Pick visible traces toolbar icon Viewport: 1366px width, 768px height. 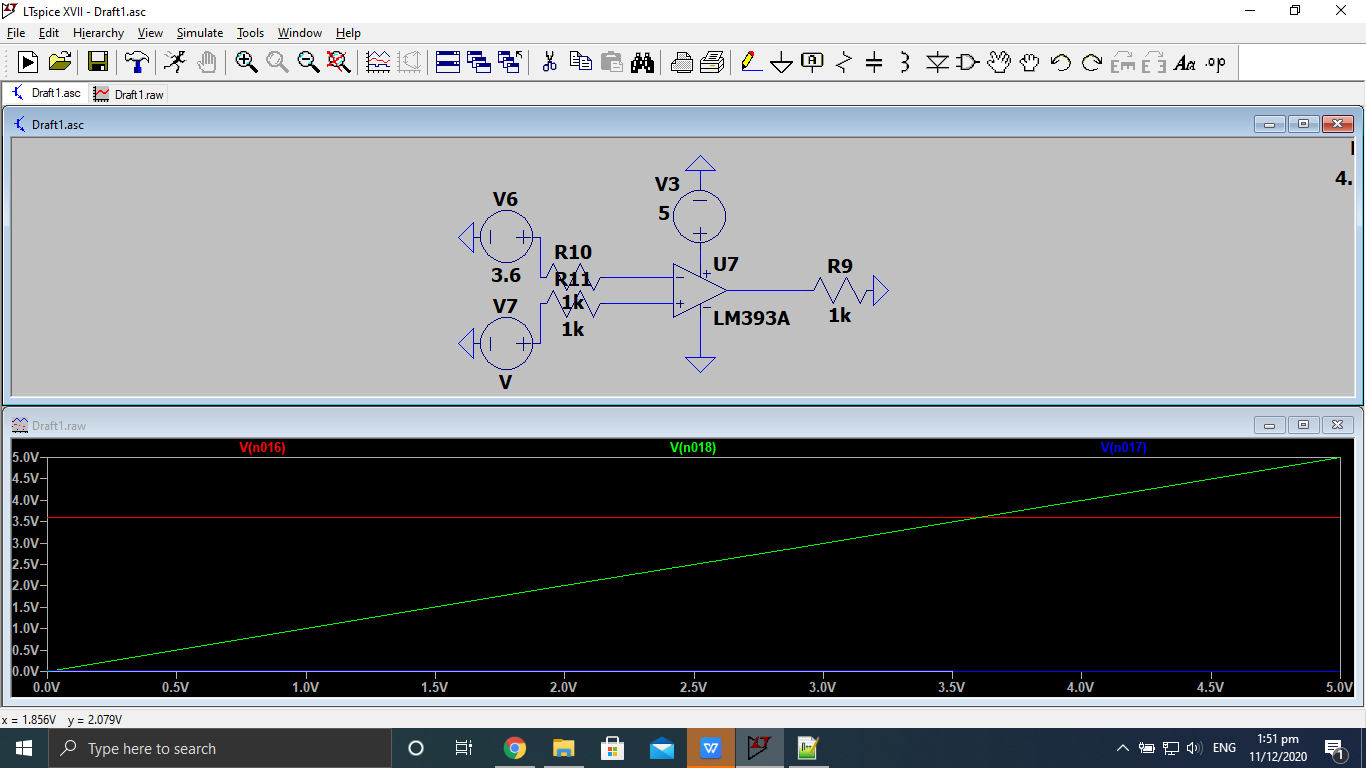pyautogui.click(x=378, y=62)
